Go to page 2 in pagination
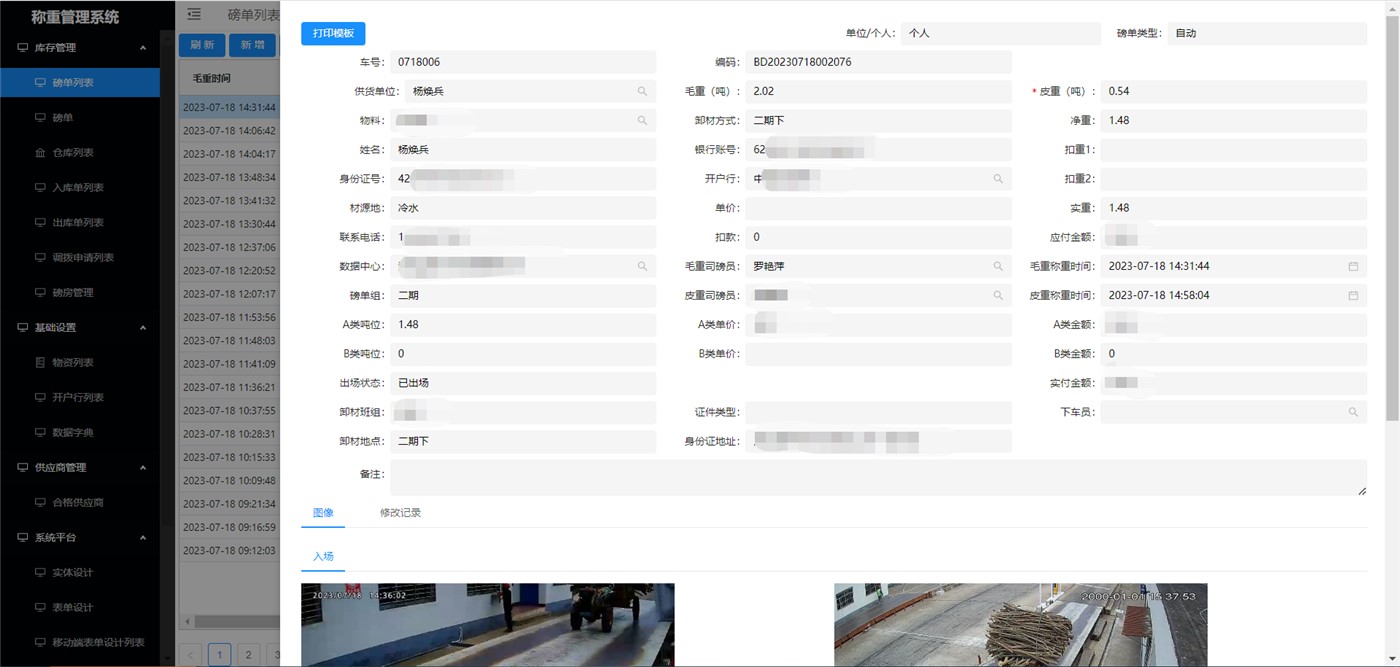The image size is (1400, 667). click(248, 655)
